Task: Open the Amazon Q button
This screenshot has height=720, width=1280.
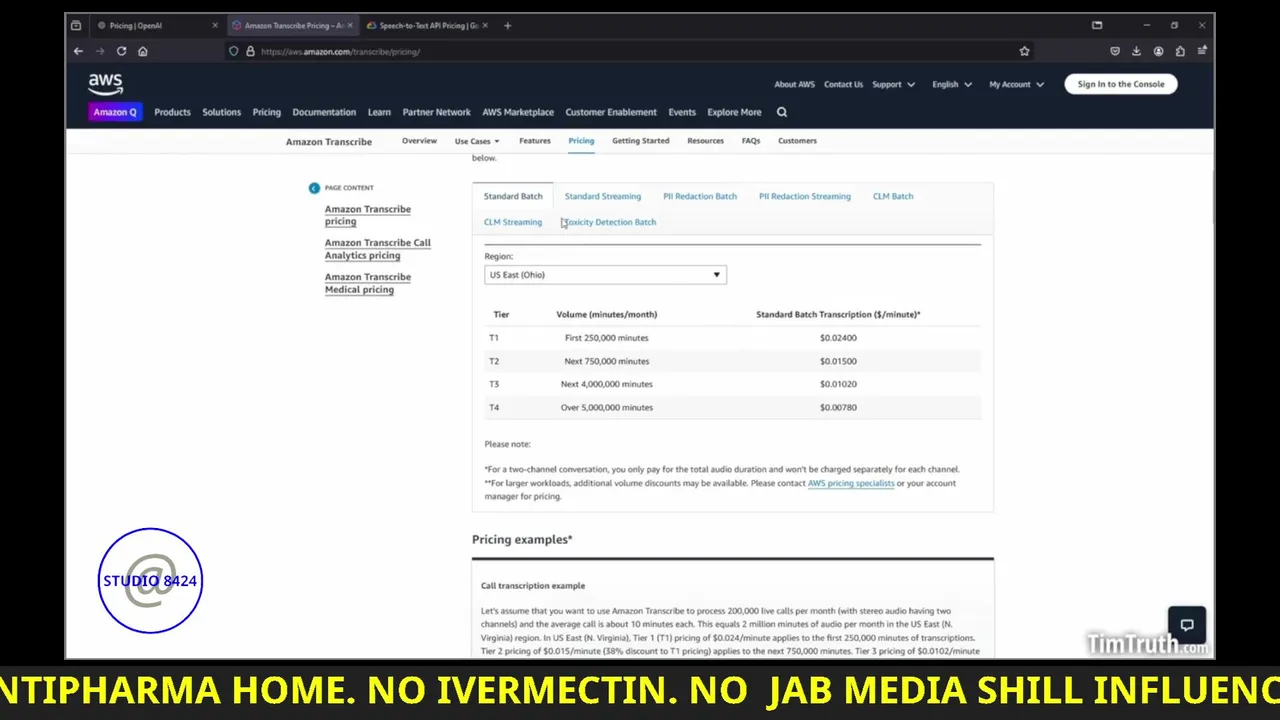Action: click(115, 112)
